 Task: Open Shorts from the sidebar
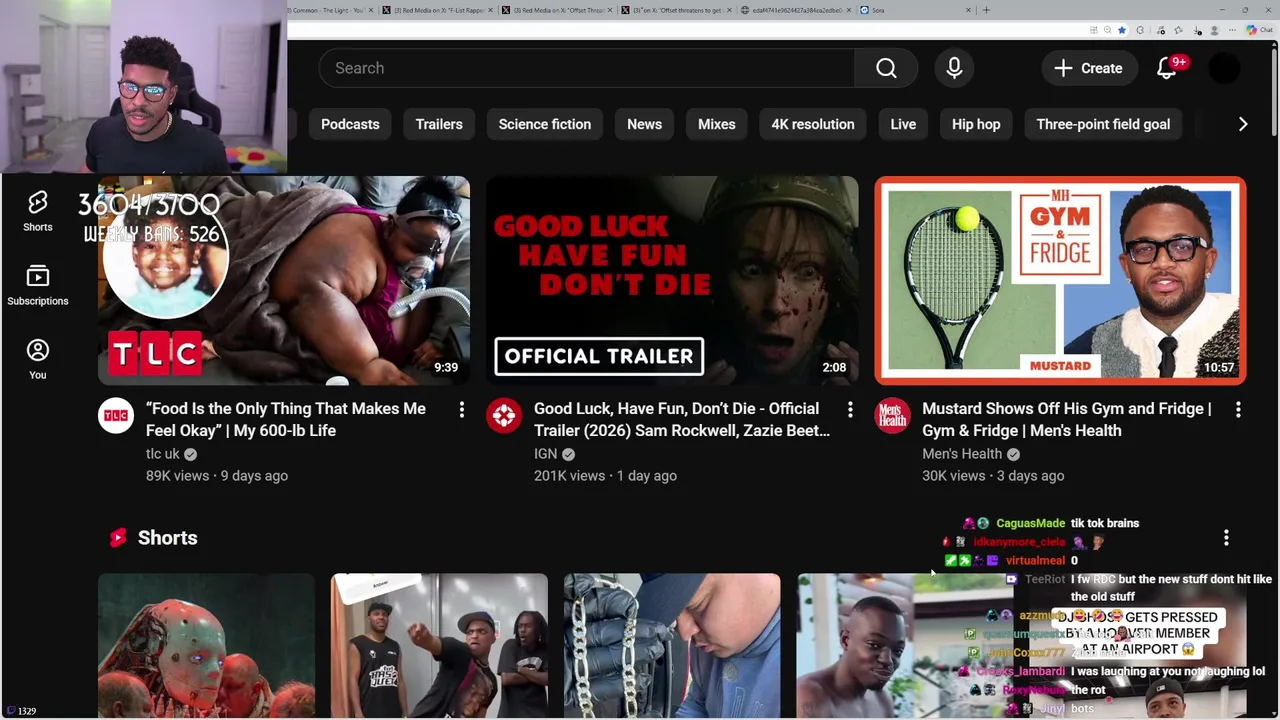click(x=38, y=211)
